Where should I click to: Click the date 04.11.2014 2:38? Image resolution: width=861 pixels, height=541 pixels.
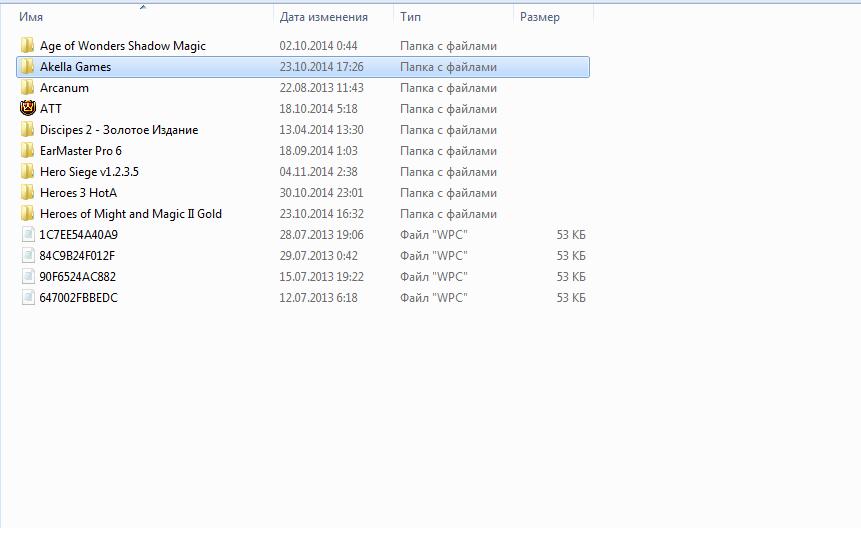[318, 172]
